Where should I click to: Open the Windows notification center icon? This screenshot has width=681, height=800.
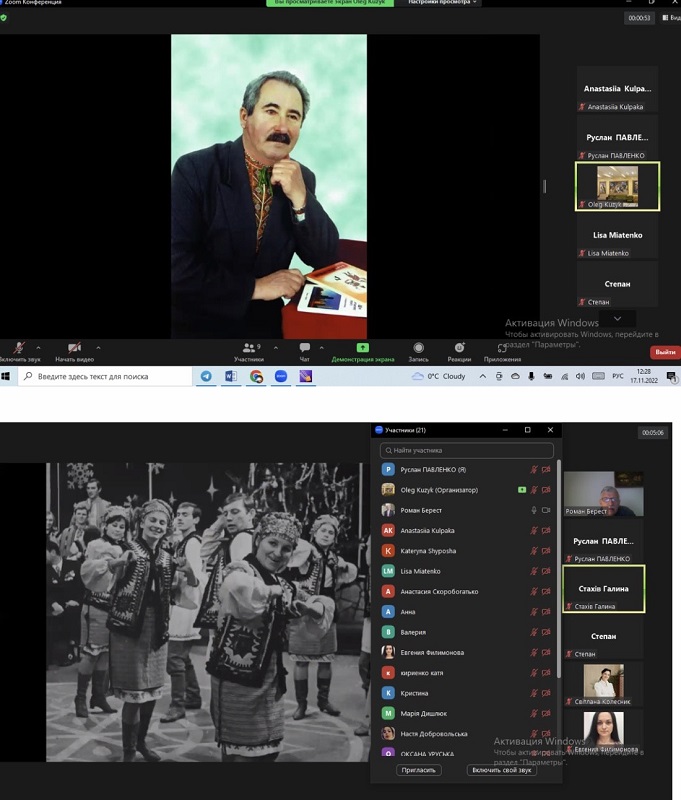[x=672, y=377]
